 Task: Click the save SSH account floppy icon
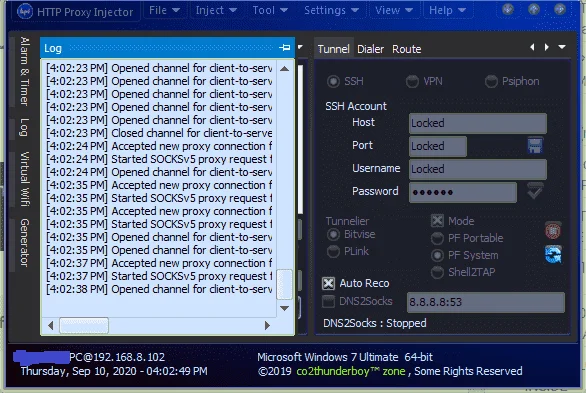point(535,146)
